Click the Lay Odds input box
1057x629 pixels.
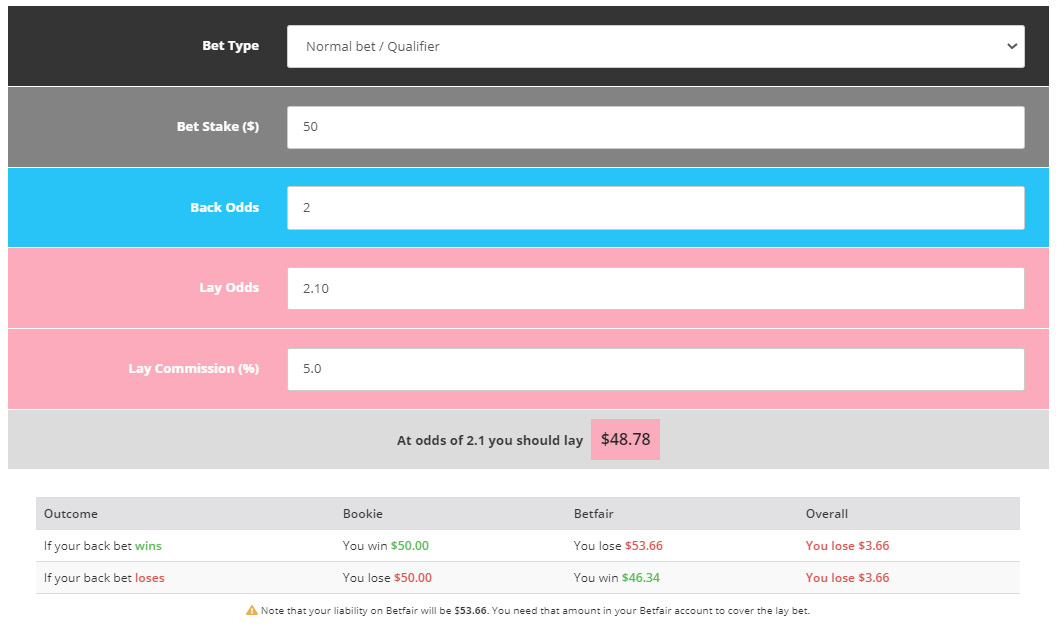tap(655, 288)
